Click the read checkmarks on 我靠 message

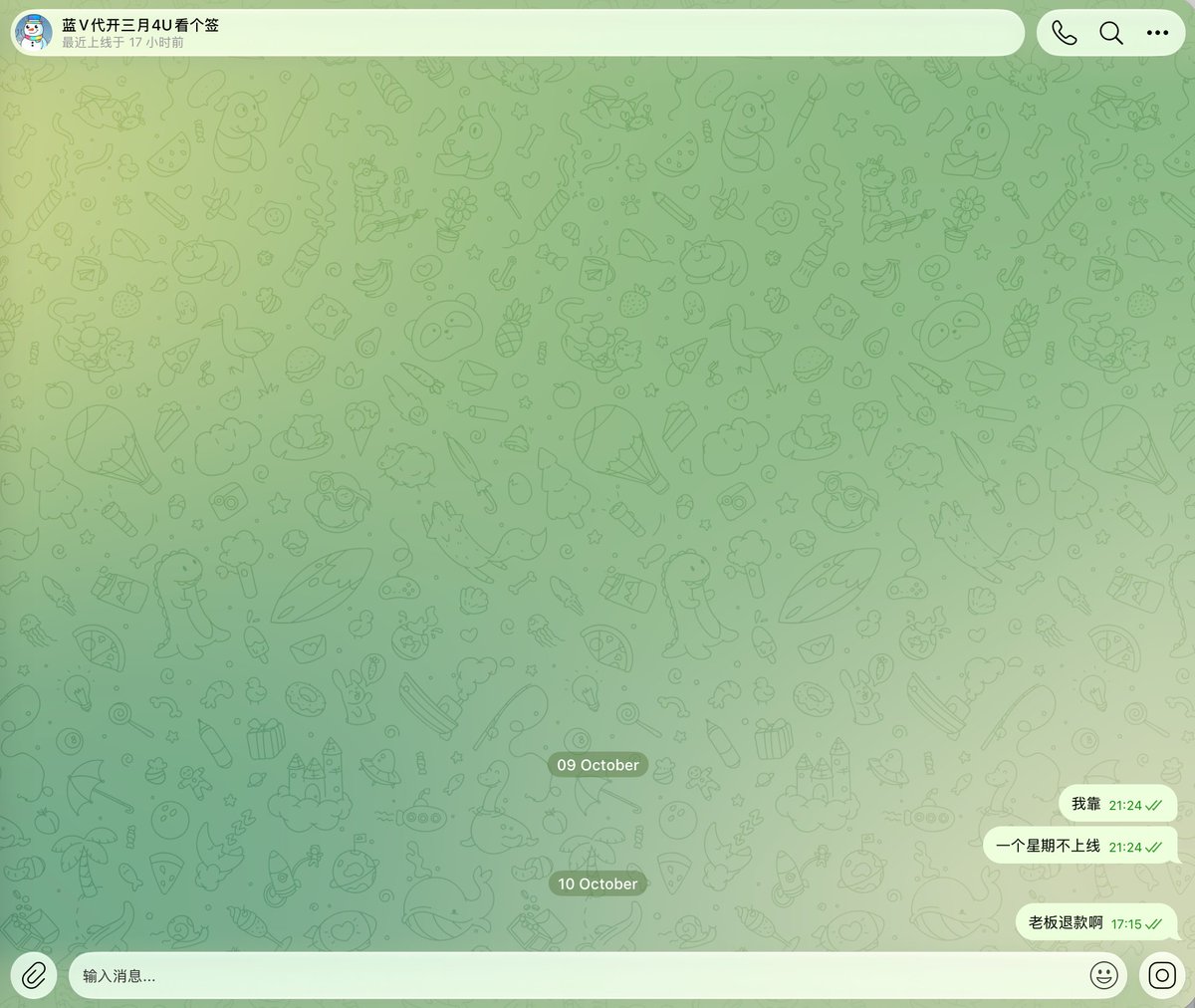tap(1154, 805)
